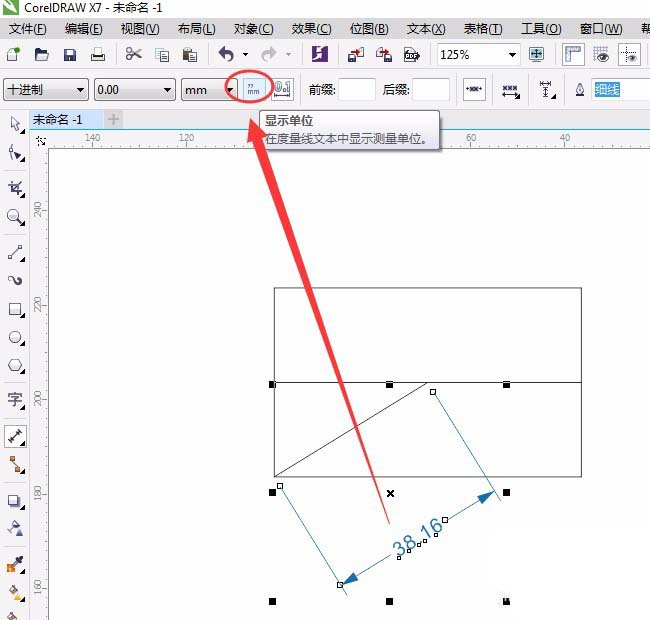Open 工具(O) menu

point(541,29)
